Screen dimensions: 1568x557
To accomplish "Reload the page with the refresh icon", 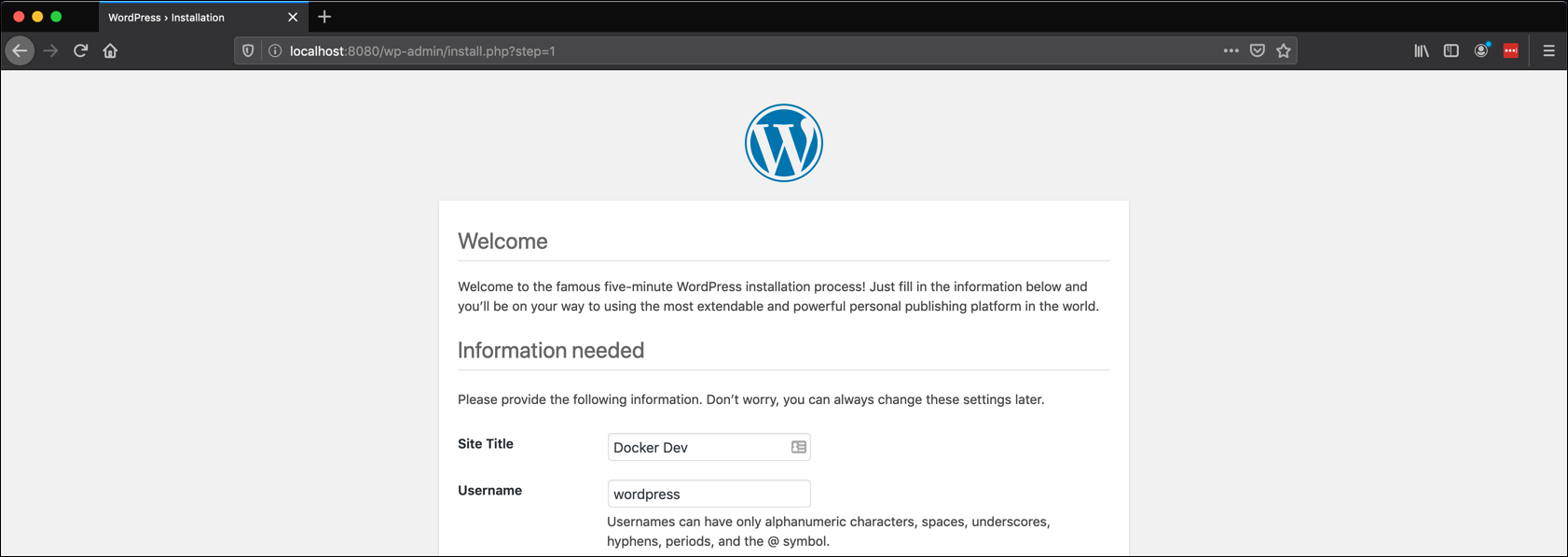I will [81, 50].
